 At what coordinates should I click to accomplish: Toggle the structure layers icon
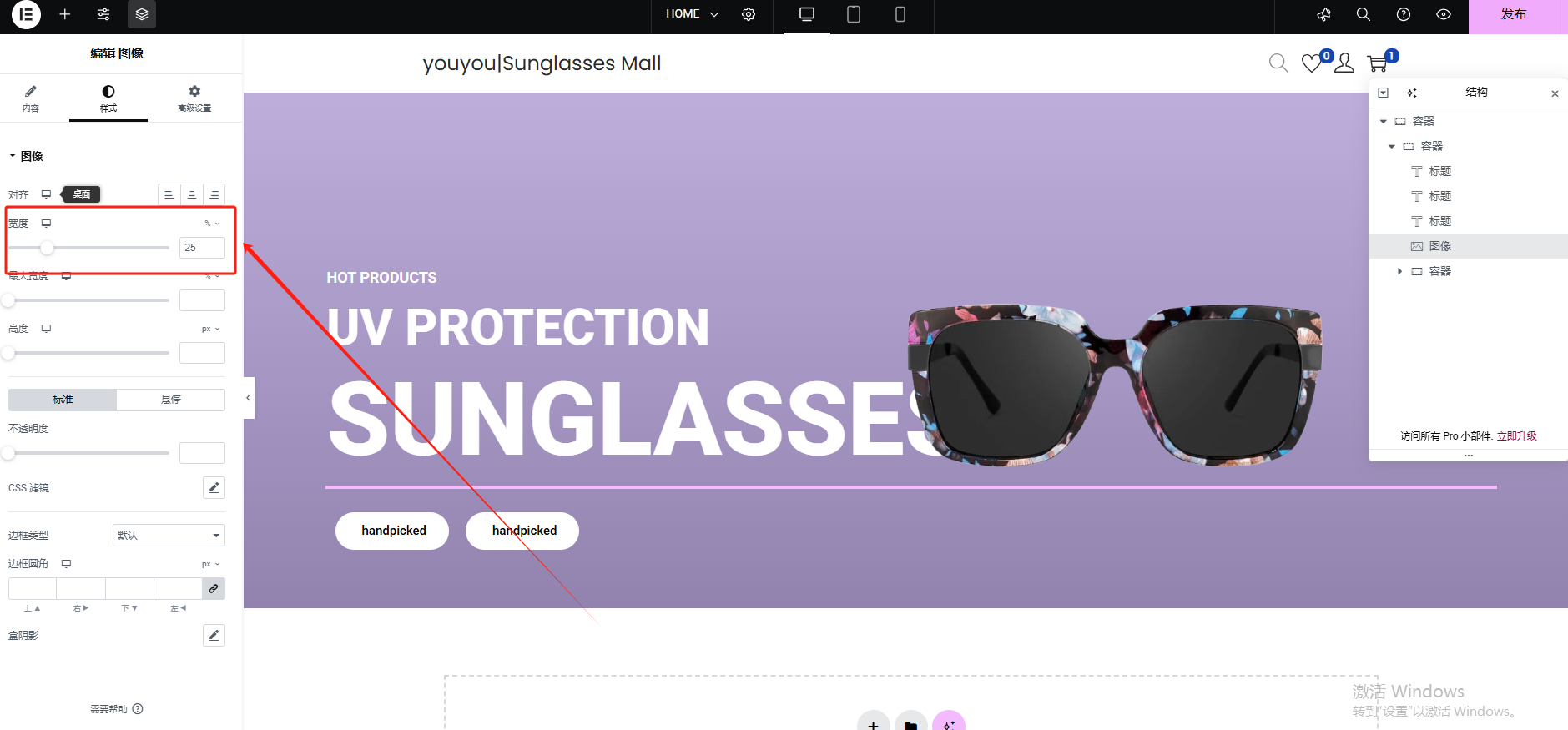pyautogui.click(x=142, y=14)
